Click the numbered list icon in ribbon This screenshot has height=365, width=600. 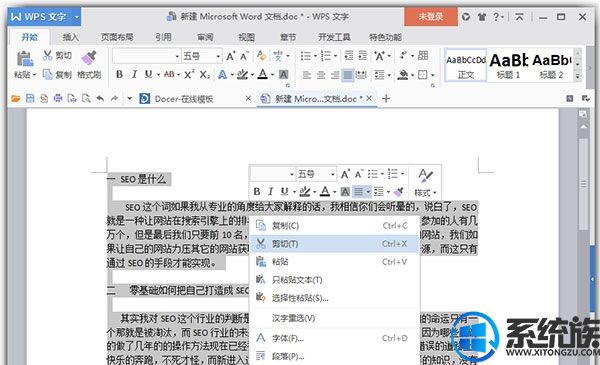pyautogui.click(x=326, y=56)
